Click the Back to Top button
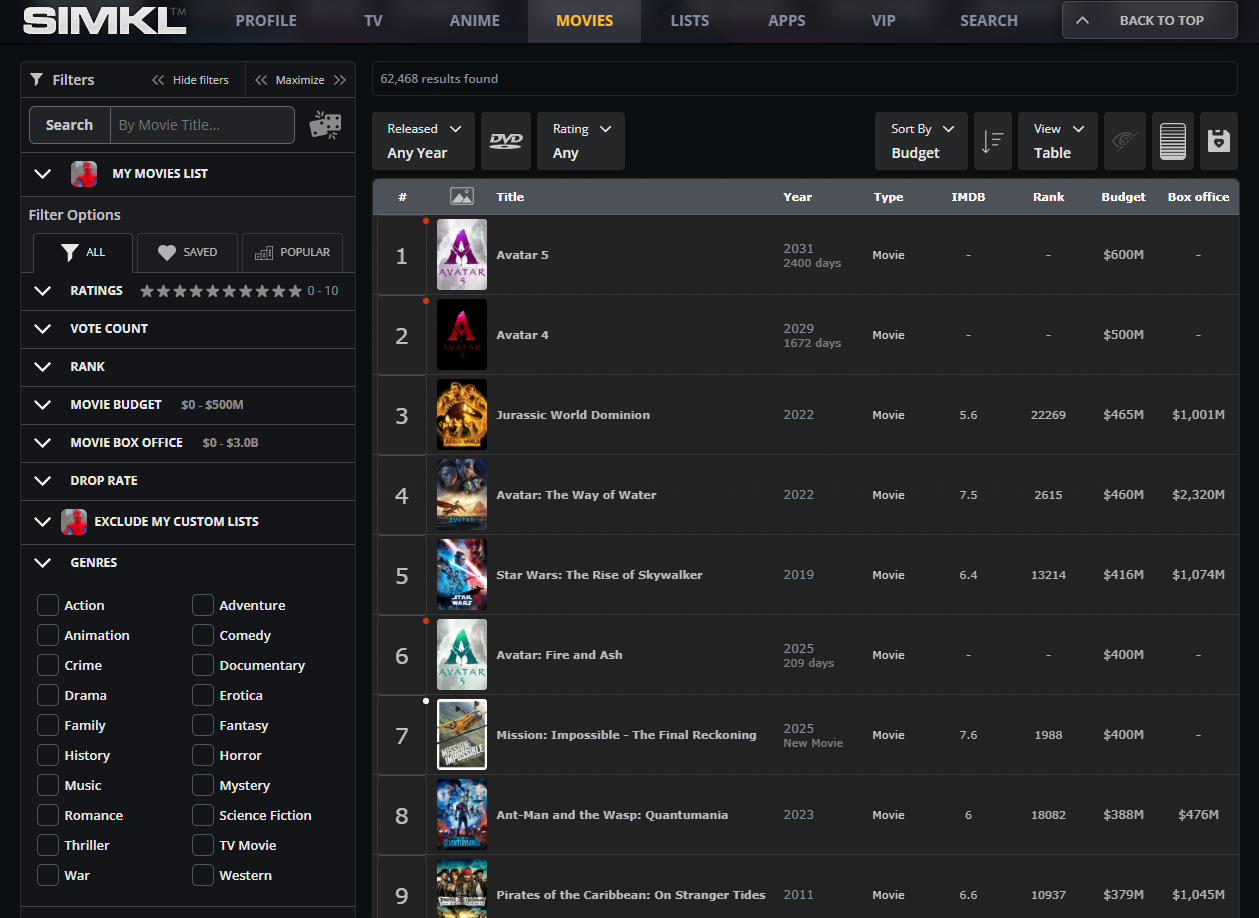The image size is (1259, 918). 1149,20
